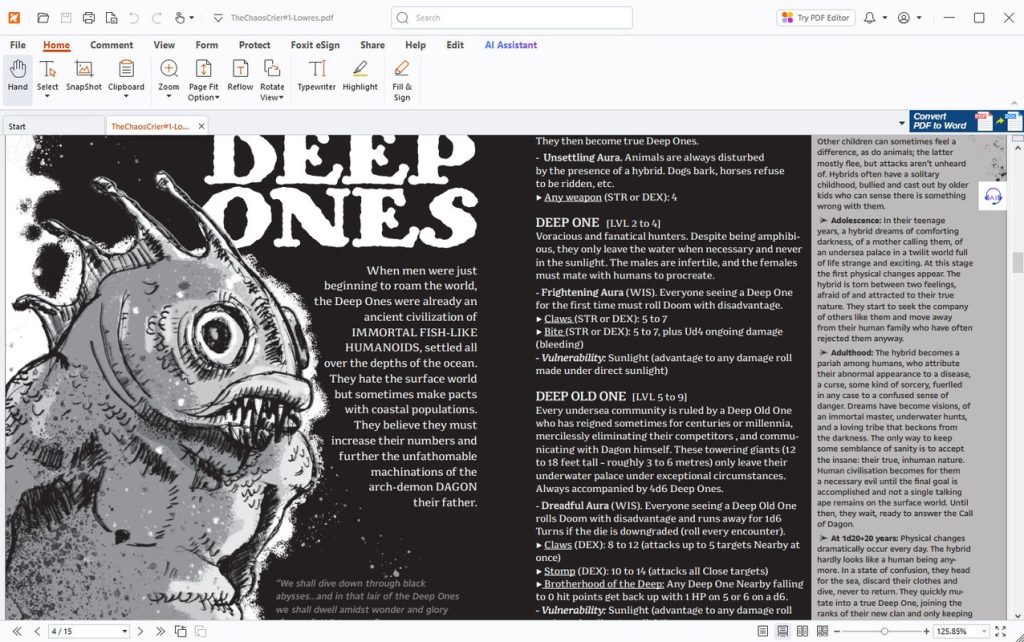
Task: Click the Undo arrow
Action: tap(134, 18)
